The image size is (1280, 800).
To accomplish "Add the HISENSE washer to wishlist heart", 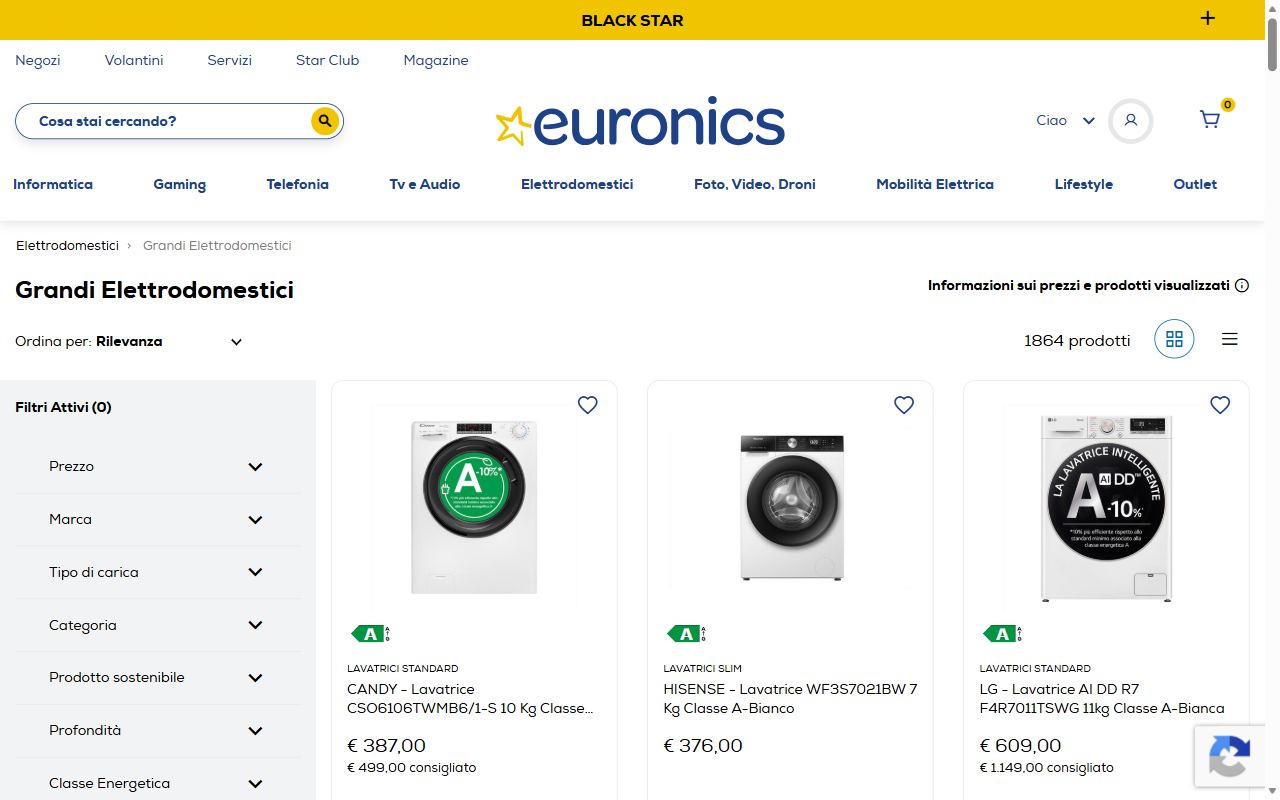I will pyautogui.click(x=904, y=405).
